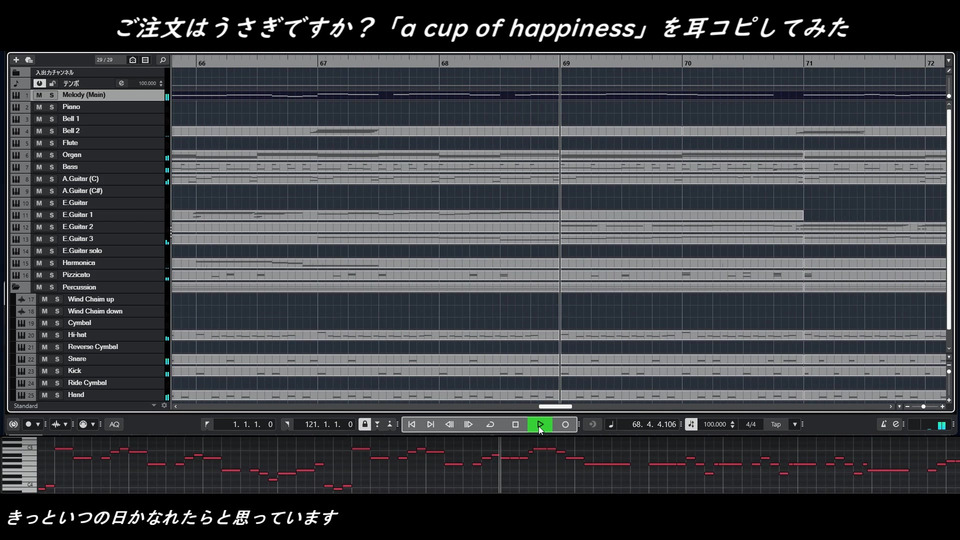This screenshot has height=540, width=960.
Task: Click the input/output channels folder icon
Action: [x=17, y=72]
